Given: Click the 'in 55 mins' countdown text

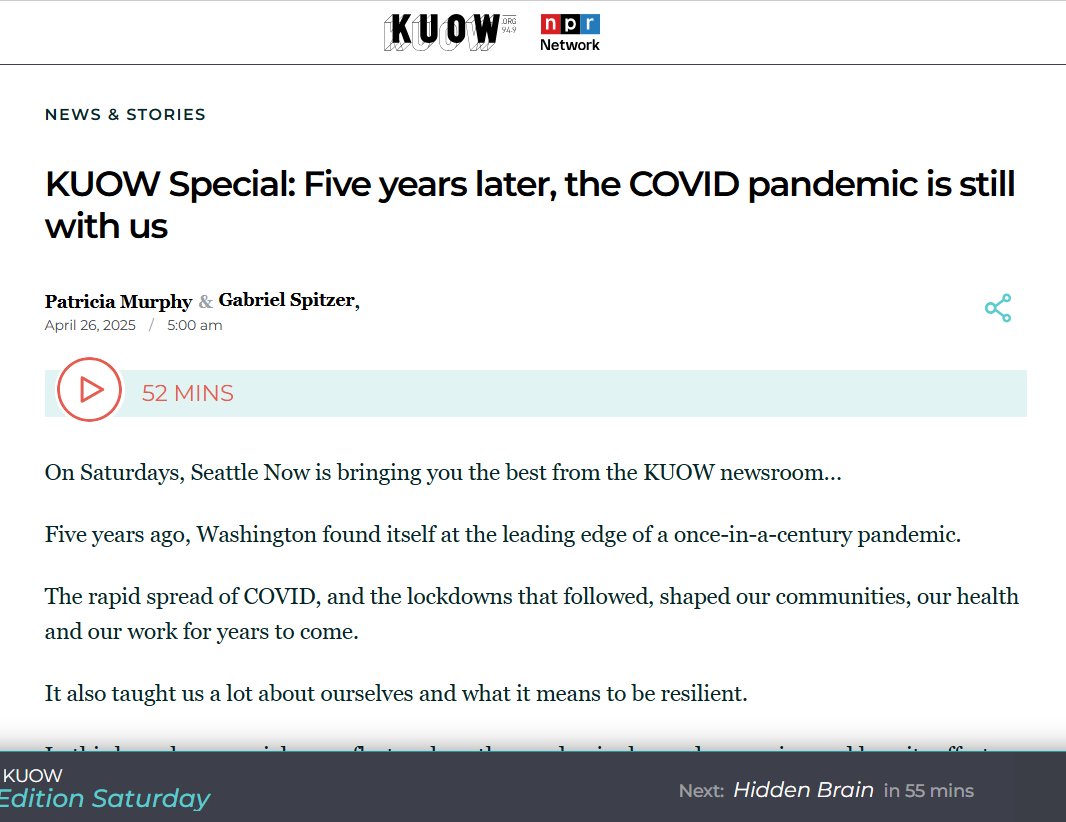Looking at the screenshot, I should [x=928, y=791].
